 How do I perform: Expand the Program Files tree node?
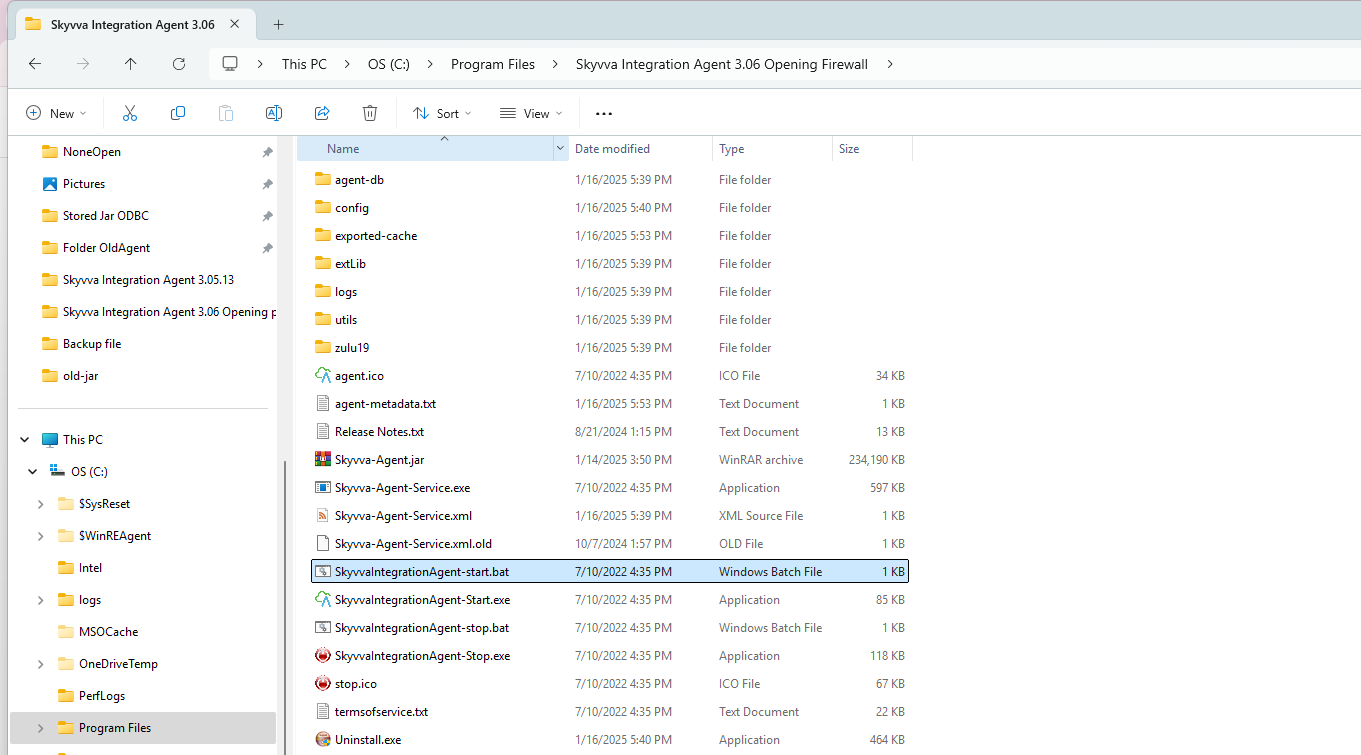pos(40,728)
